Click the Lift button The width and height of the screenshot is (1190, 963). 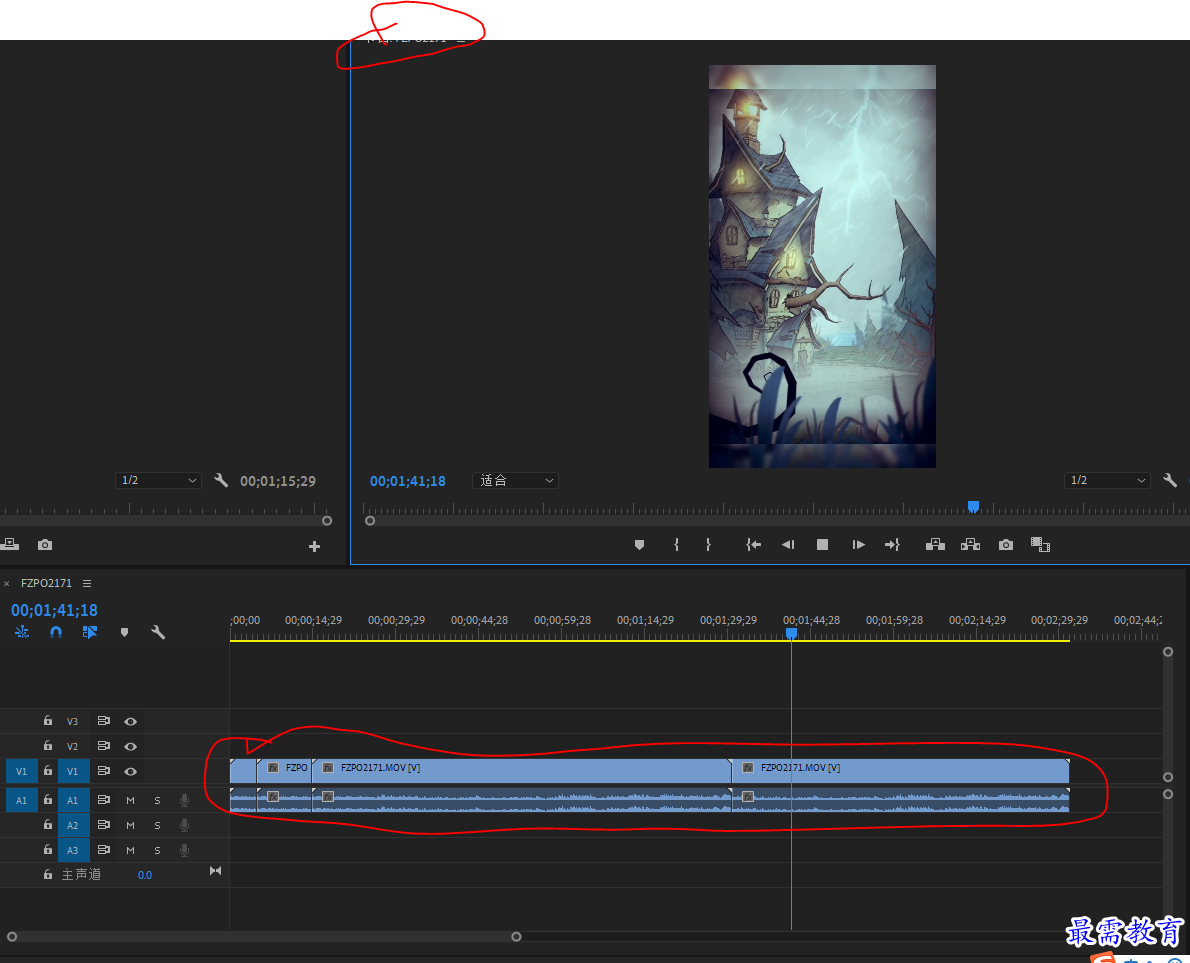point(935,545)
